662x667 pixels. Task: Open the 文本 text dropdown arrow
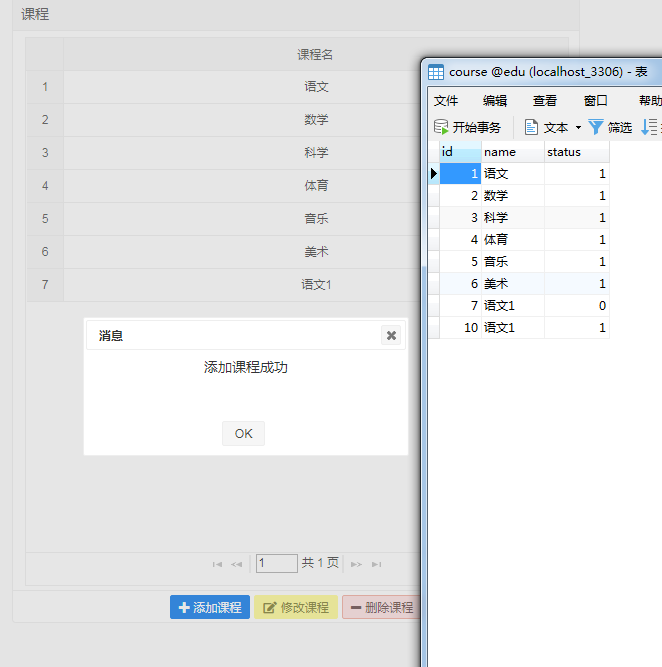point(578,127)
